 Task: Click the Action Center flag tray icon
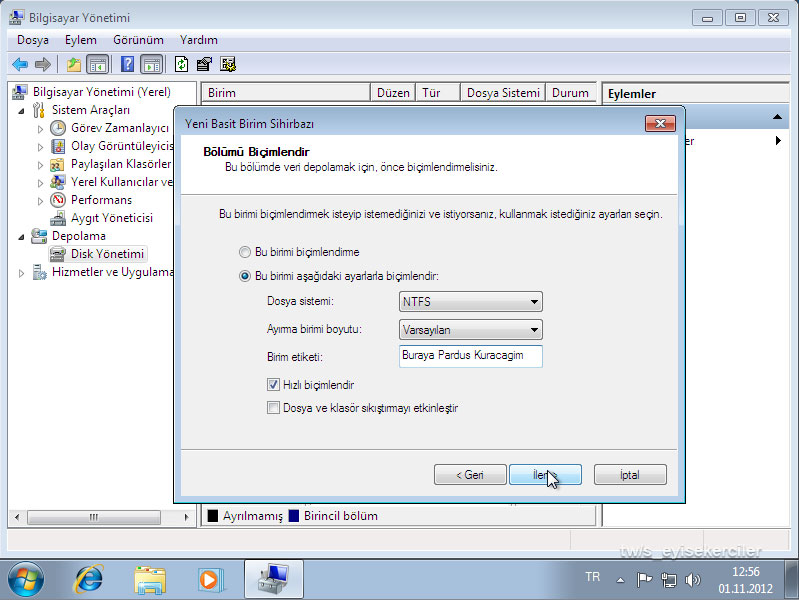point(645,579)
